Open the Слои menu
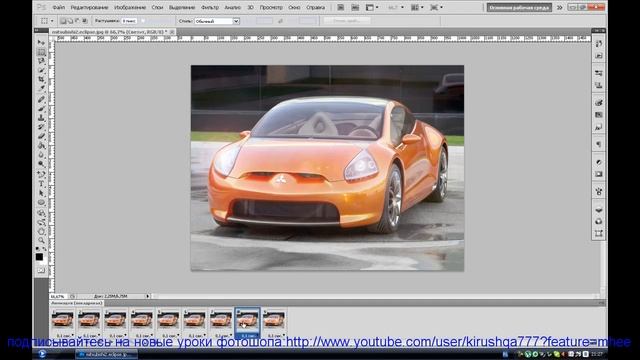The image size is (640, 360). point(157,7)
